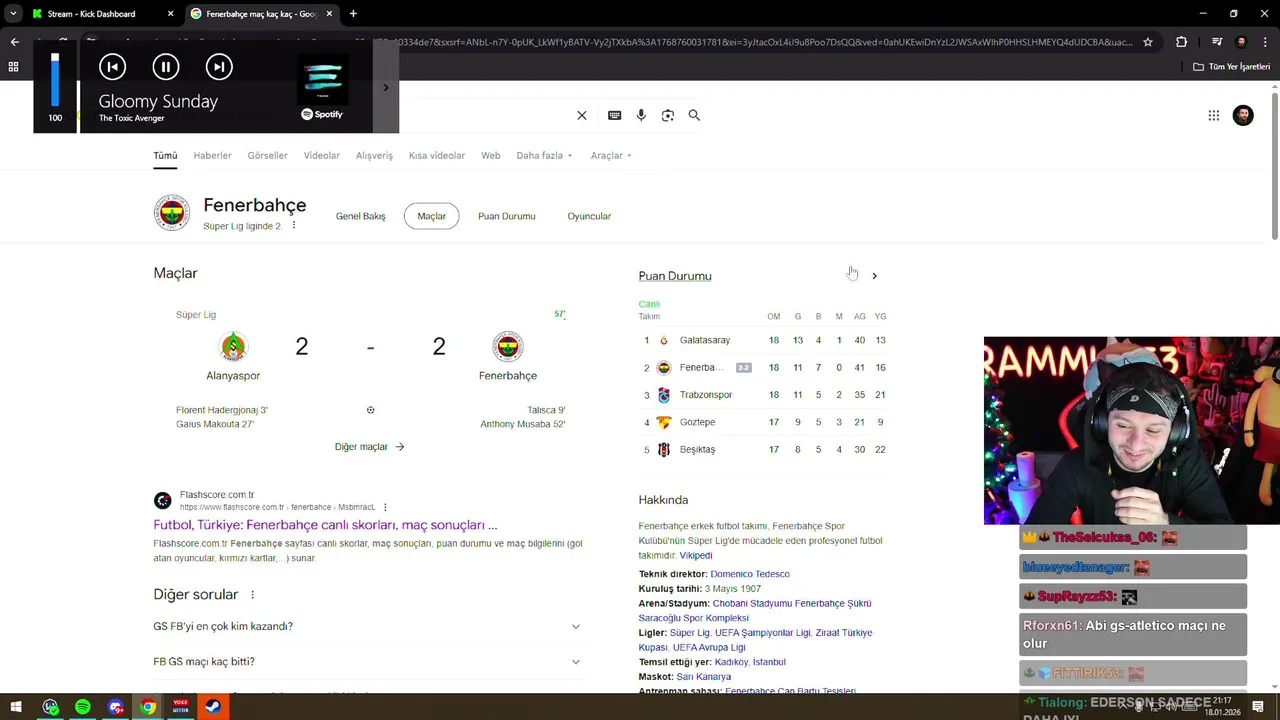Open the Araçlar dropdown
Screen dimensions: 1280x720
pos(610,155)
